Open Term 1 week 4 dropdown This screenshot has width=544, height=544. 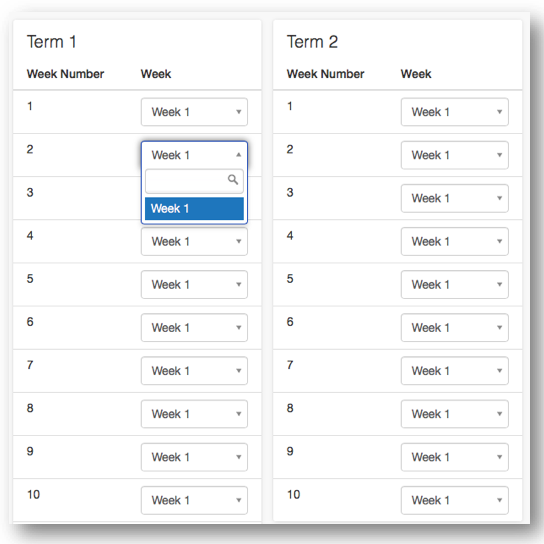(x=194, y=241)
